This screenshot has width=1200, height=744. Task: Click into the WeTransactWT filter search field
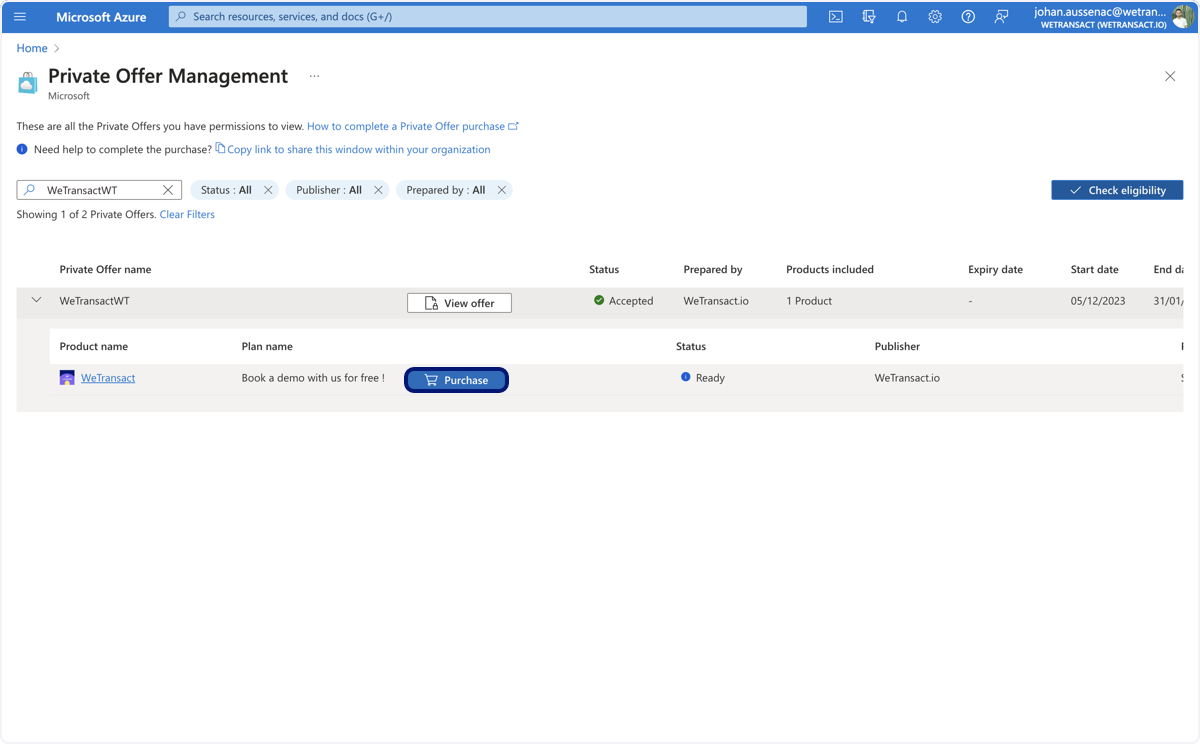tap(100, 190)
